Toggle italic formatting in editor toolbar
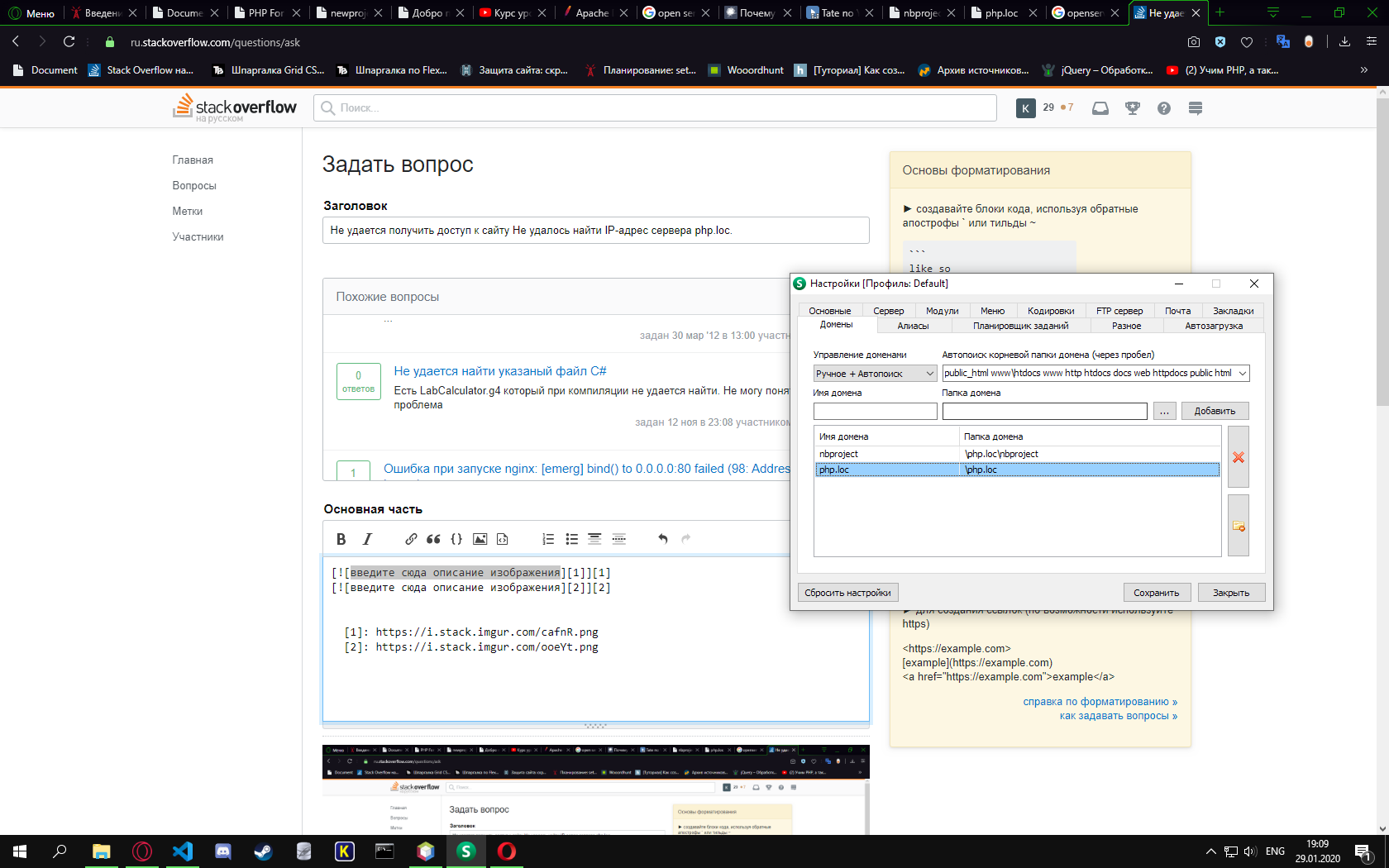The image size is (1389, 868). 367,539
